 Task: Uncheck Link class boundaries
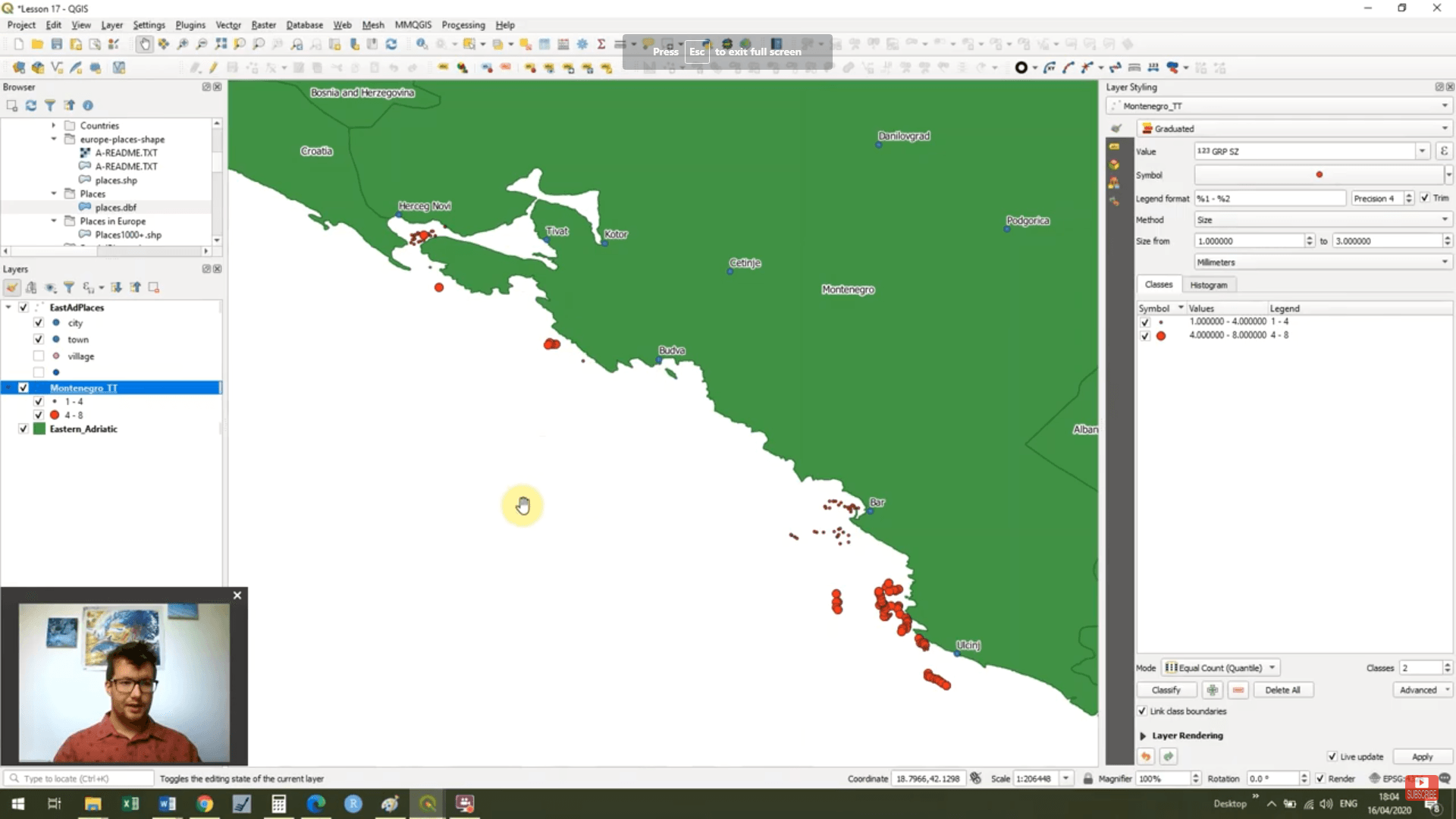click(1142, 711)
